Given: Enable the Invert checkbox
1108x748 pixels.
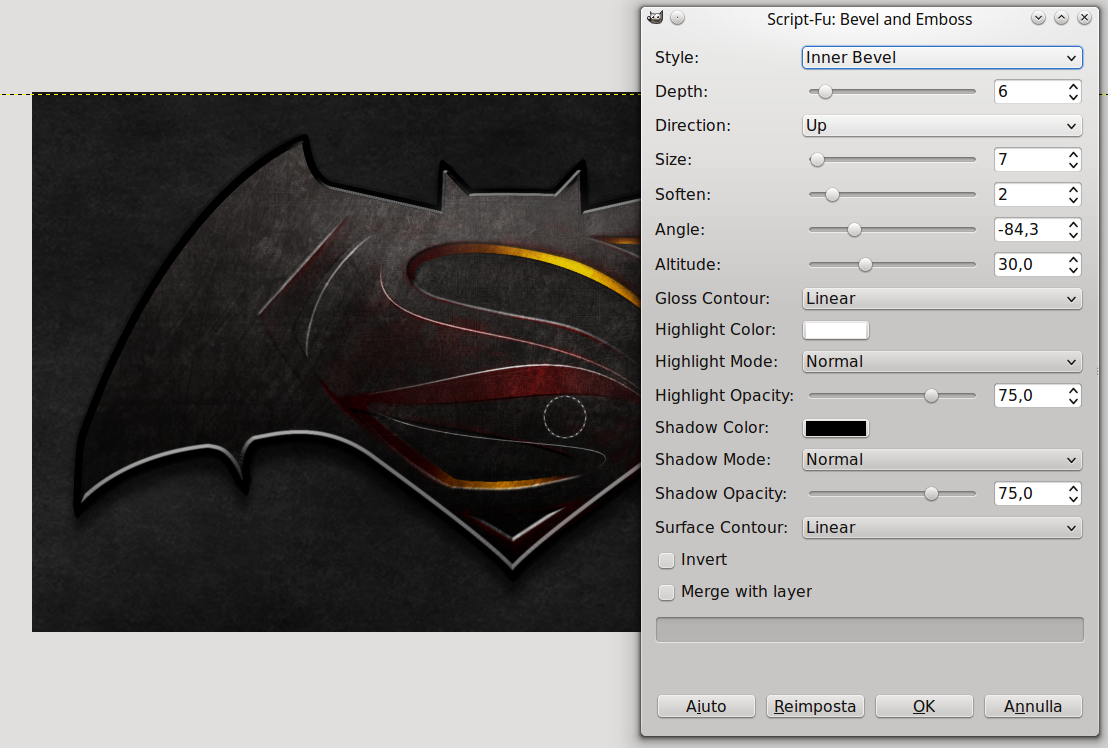Looking at the screenshot, I should [x=666, y=560].
